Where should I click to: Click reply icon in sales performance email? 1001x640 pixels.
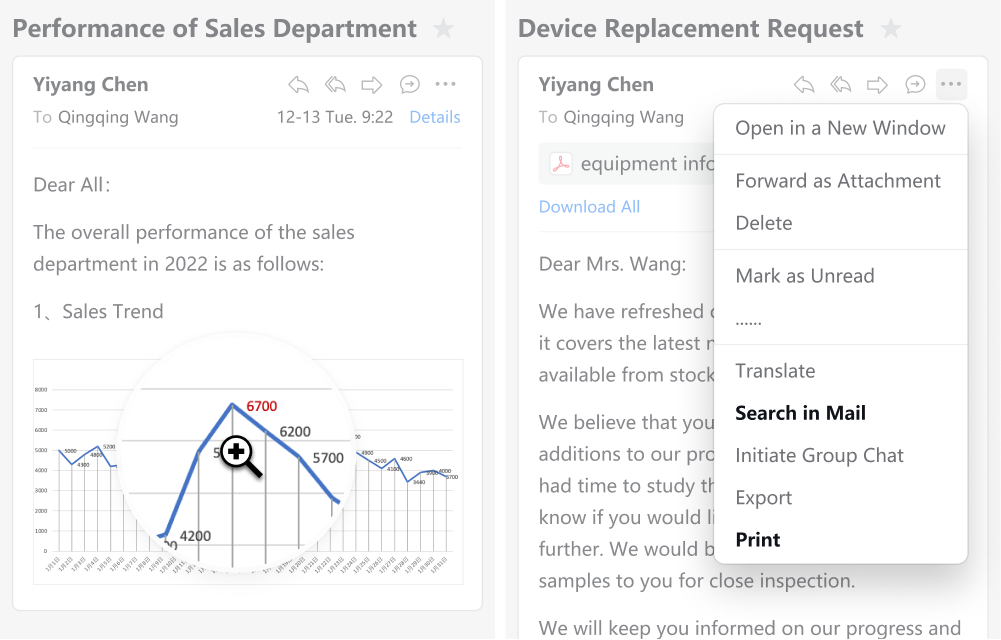[298, 85]
